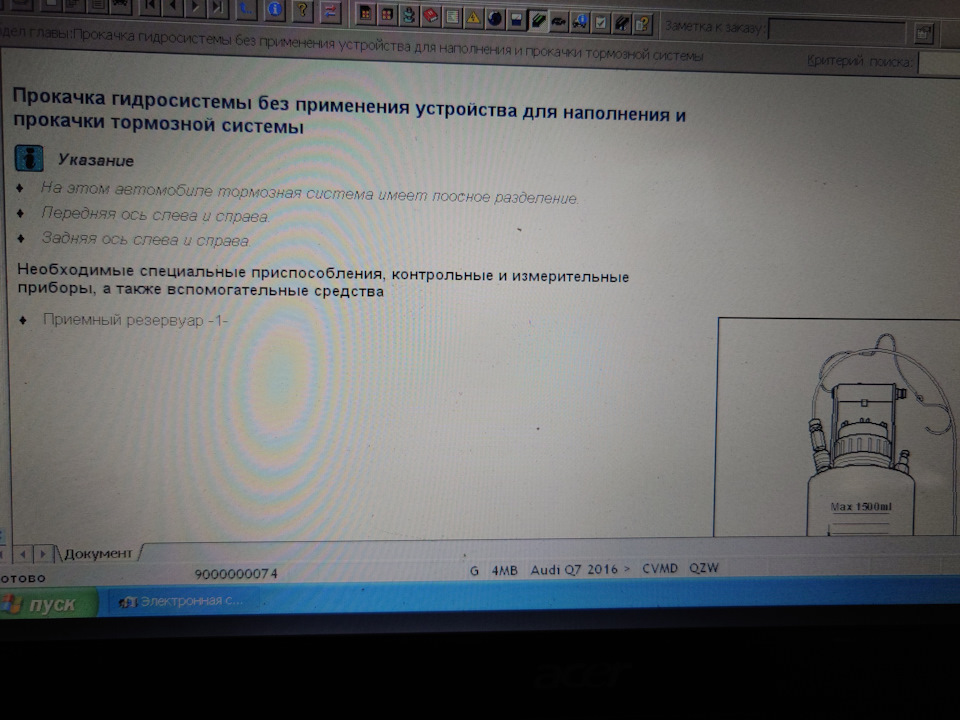Click the green book toolbar icon

coord(538,20)
